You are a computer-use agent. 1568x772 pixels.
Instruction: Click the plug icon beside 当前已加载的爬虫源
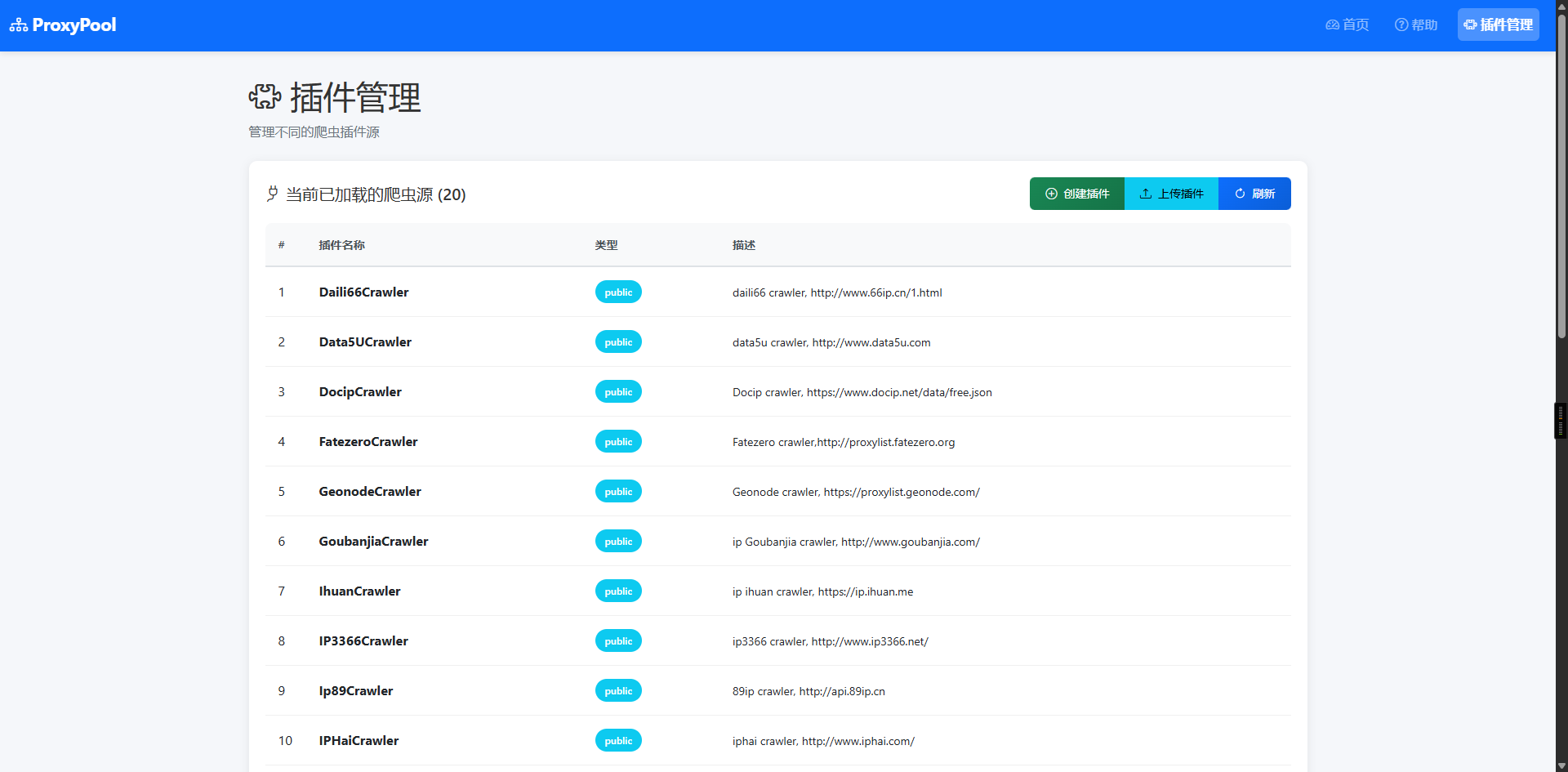pyautogui.click(x=273, y=194)
